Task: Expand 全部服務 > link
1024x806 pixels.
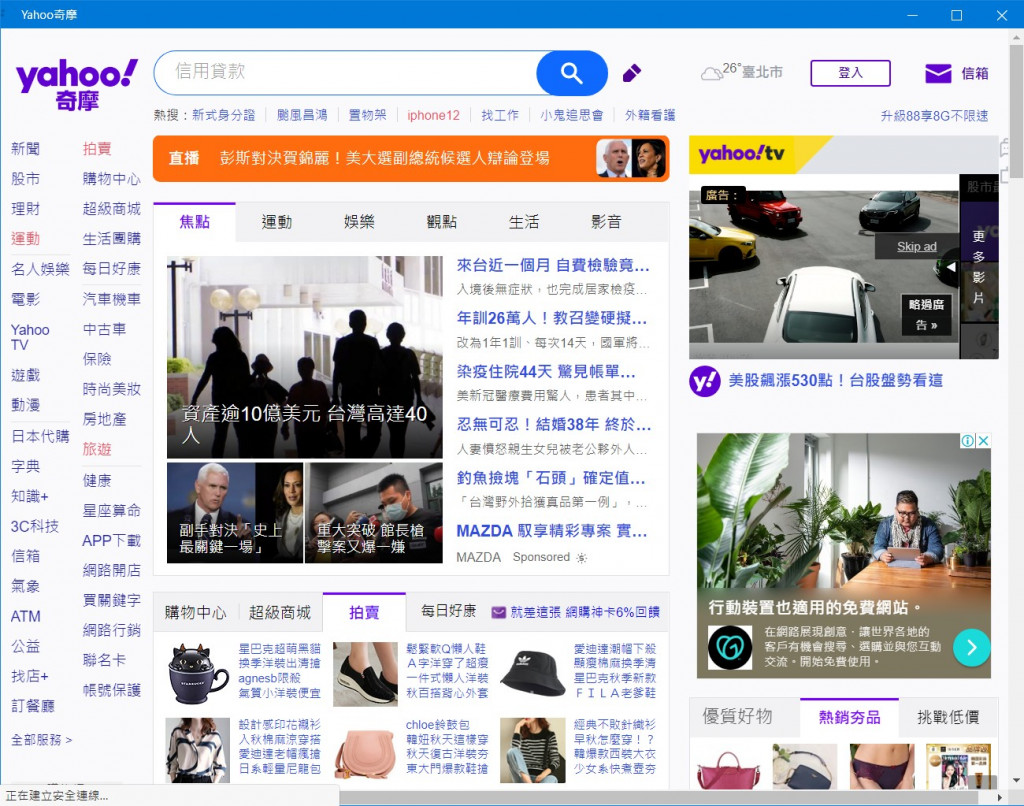Action: [x=42, y=741]
